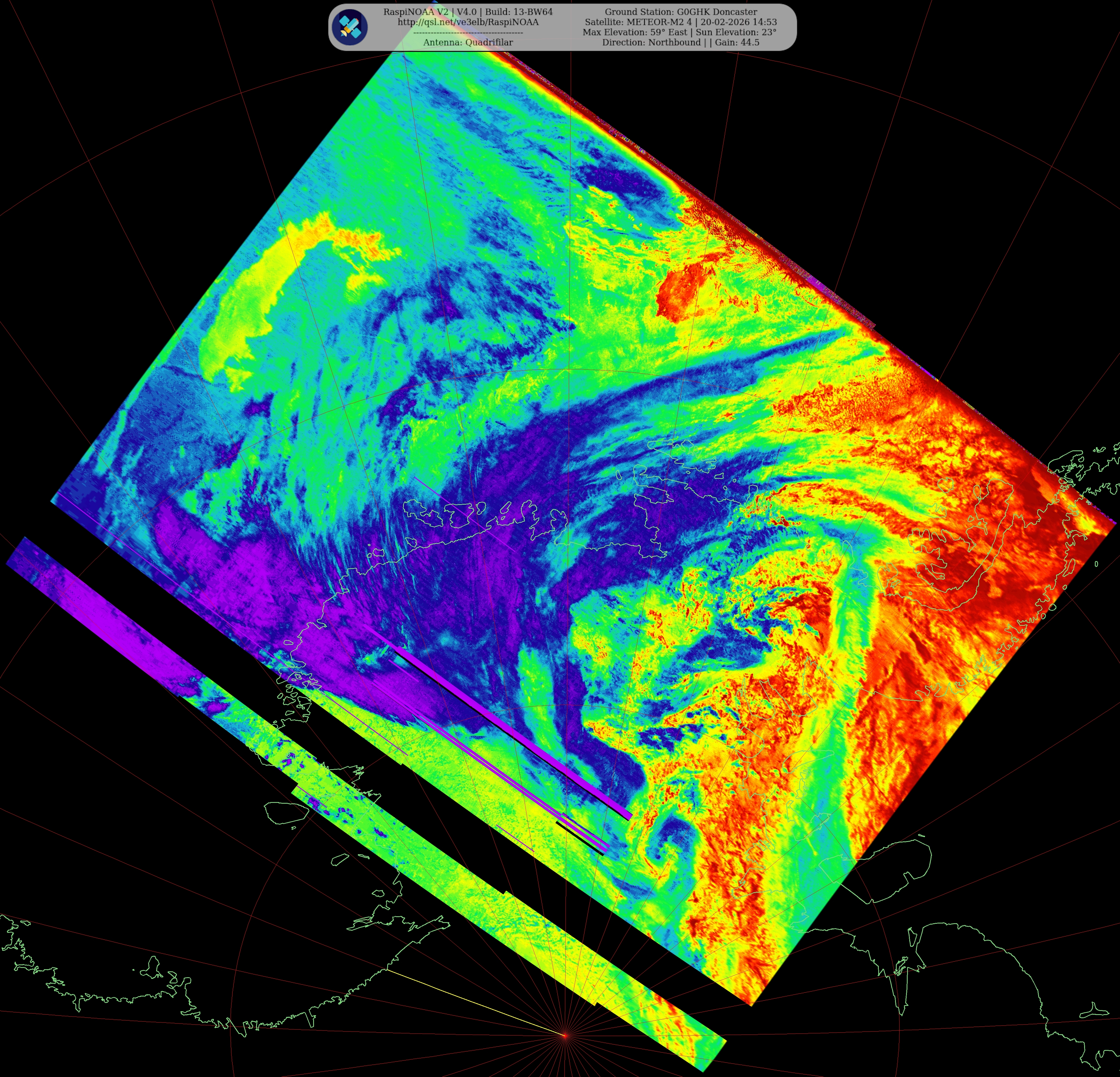The width and height of the screenshot is (1120, 1077).
Task: Click the Max Elevation 59° East text
Action: click(634, 33)
